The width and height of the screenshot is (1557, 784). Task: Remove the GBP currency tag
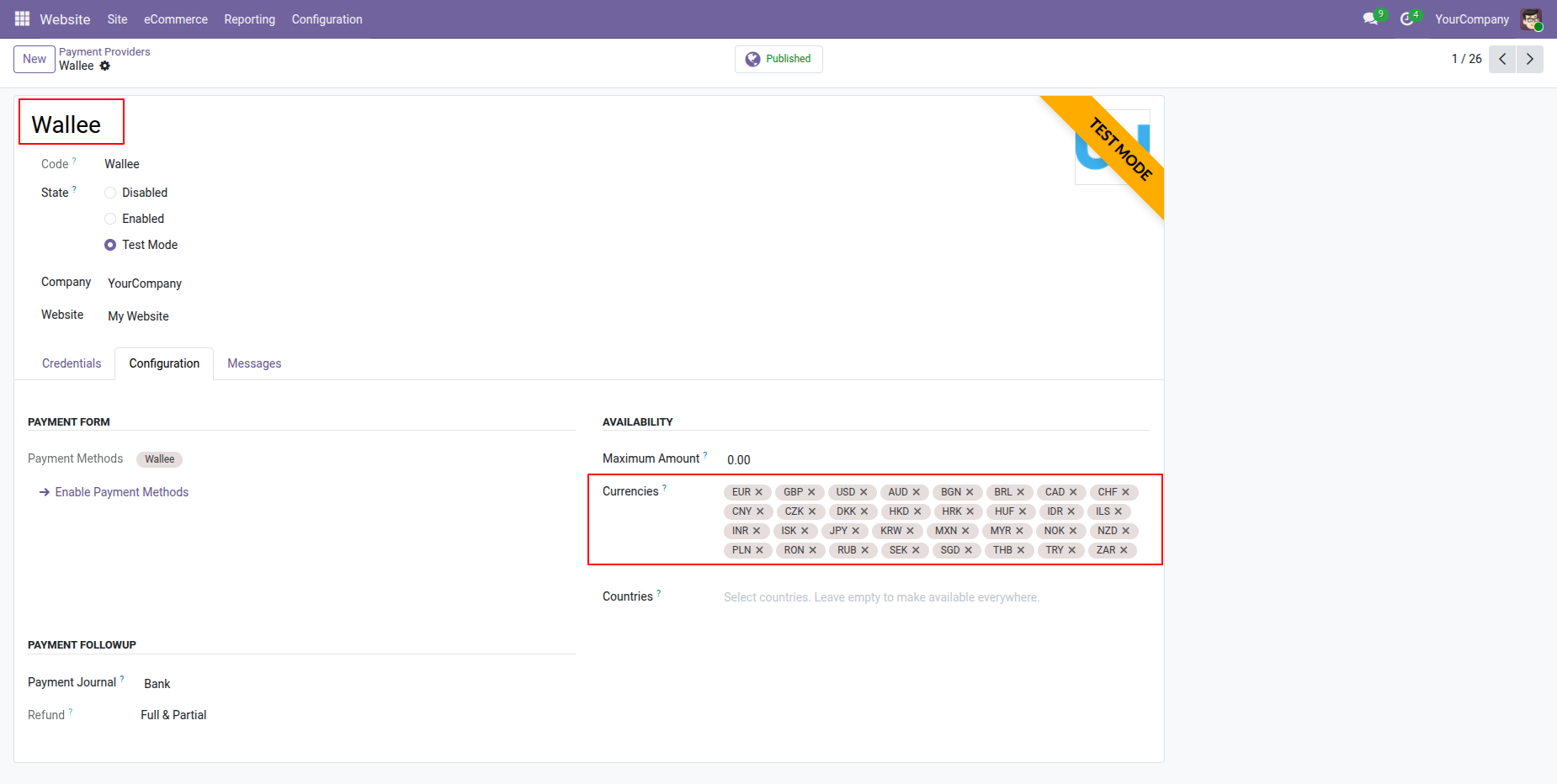(x=811, y=492)
